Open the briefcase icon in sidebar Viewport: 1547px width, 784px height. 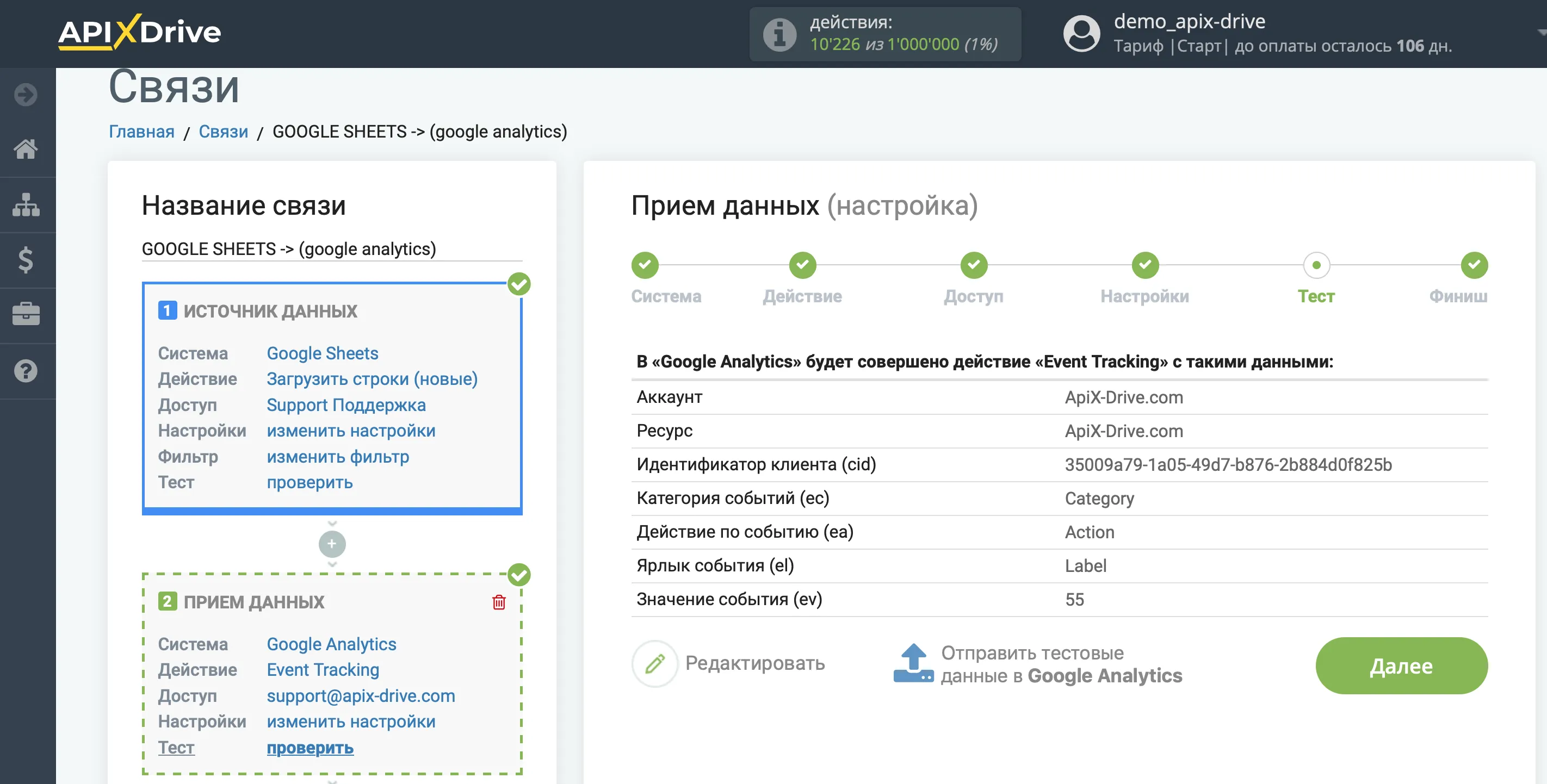(26, 314)
